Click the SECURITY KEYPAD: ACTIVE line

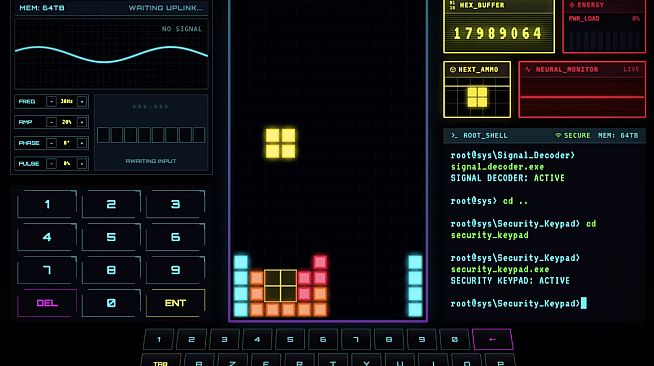click(510, 281)
